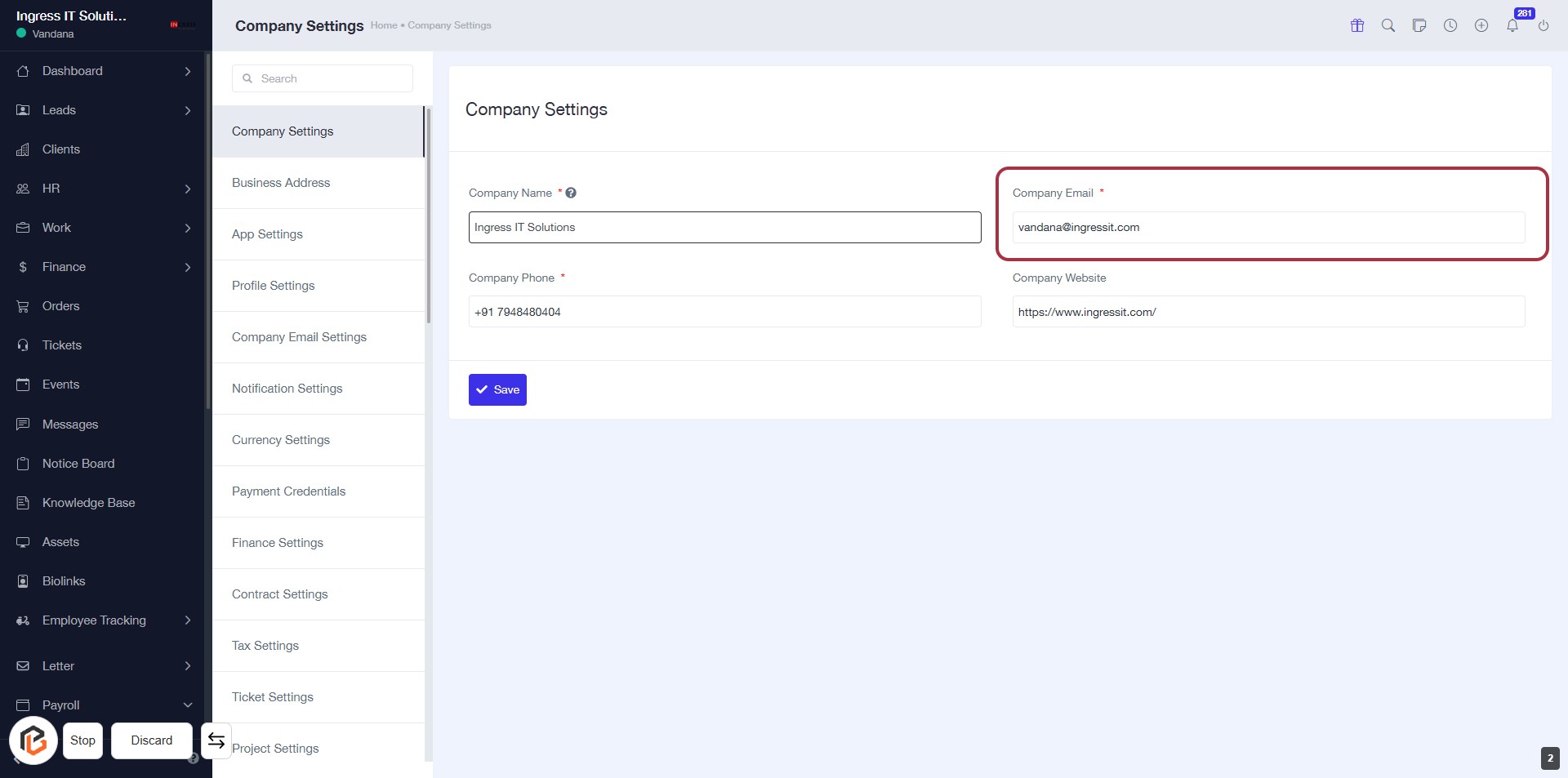Click the clock timer icon
Screen dimensions: 1568x778
point(1450,25)
